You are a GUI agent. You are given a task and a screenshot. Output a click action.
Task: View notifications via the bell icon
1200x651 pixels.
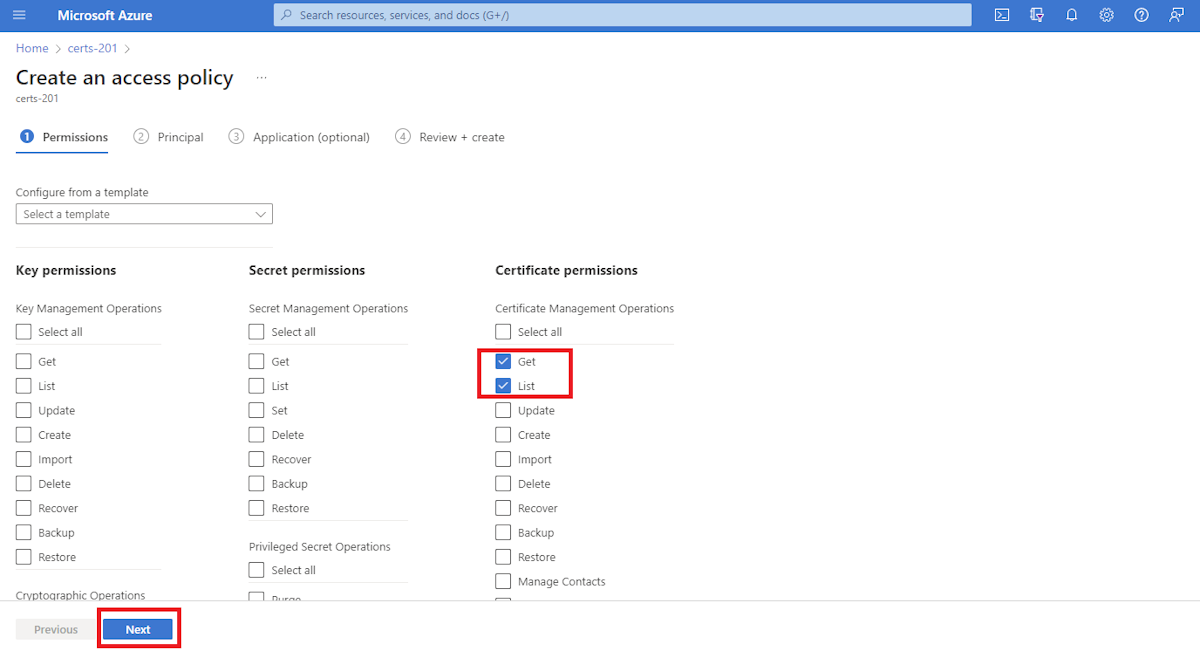click(x=1070, y=15)
